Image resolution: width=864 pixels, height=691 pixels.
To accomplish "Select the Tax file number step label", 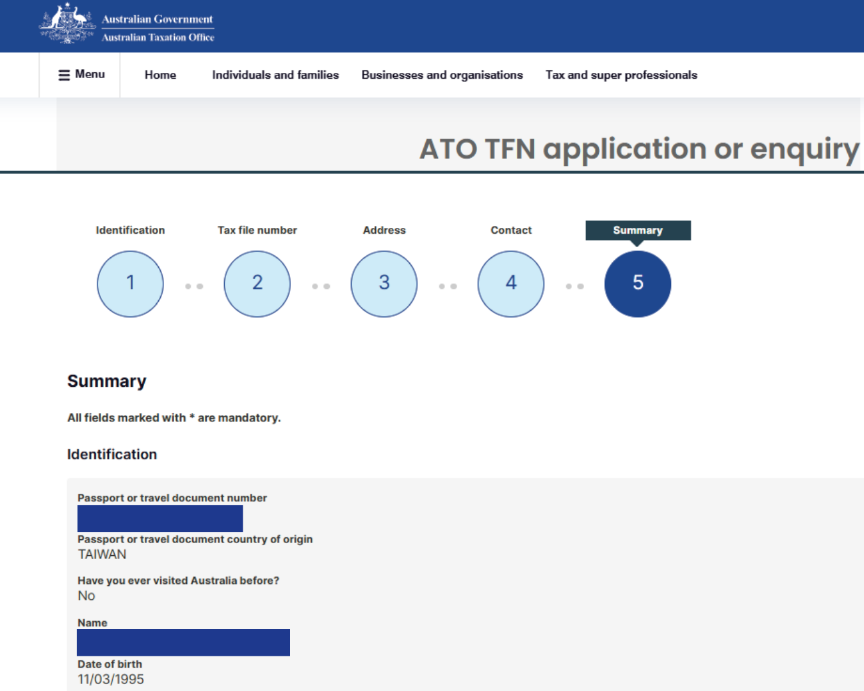I will (257, 230).
